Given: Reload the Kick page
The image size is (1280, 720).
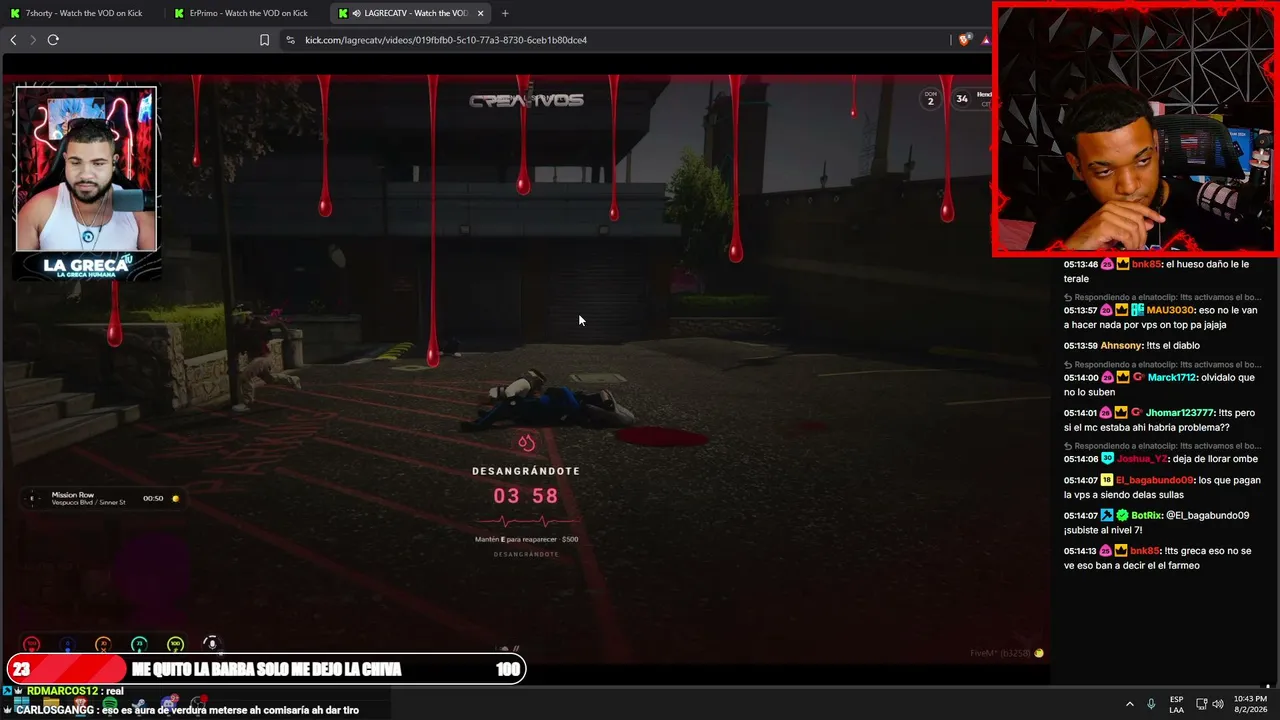Looking at the screenshot, I should (53, 40).
